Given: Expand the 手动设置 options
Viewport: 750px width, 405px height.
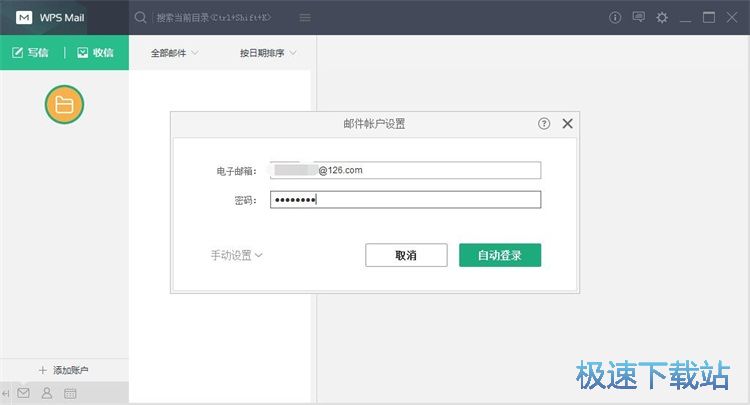Looking at the screenshot, I should coord(237,255).
